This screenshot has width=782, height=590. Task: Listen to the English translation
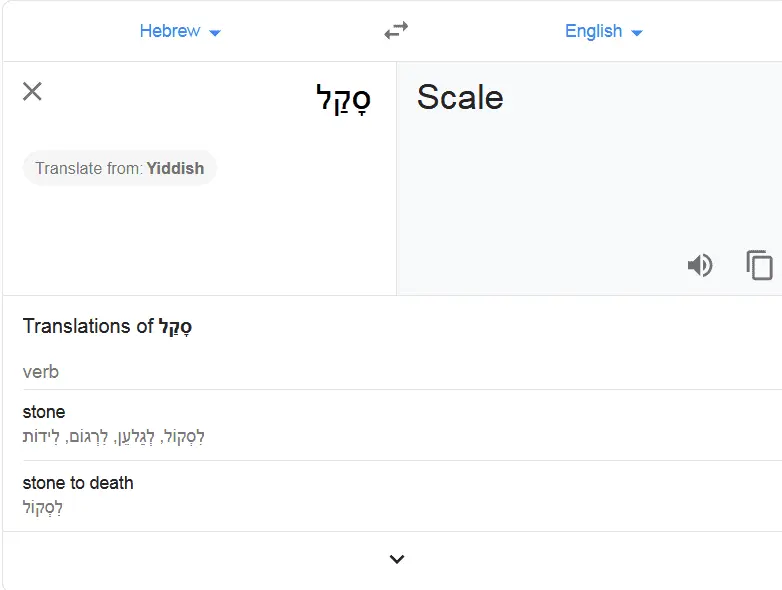[x=700, y=265]
